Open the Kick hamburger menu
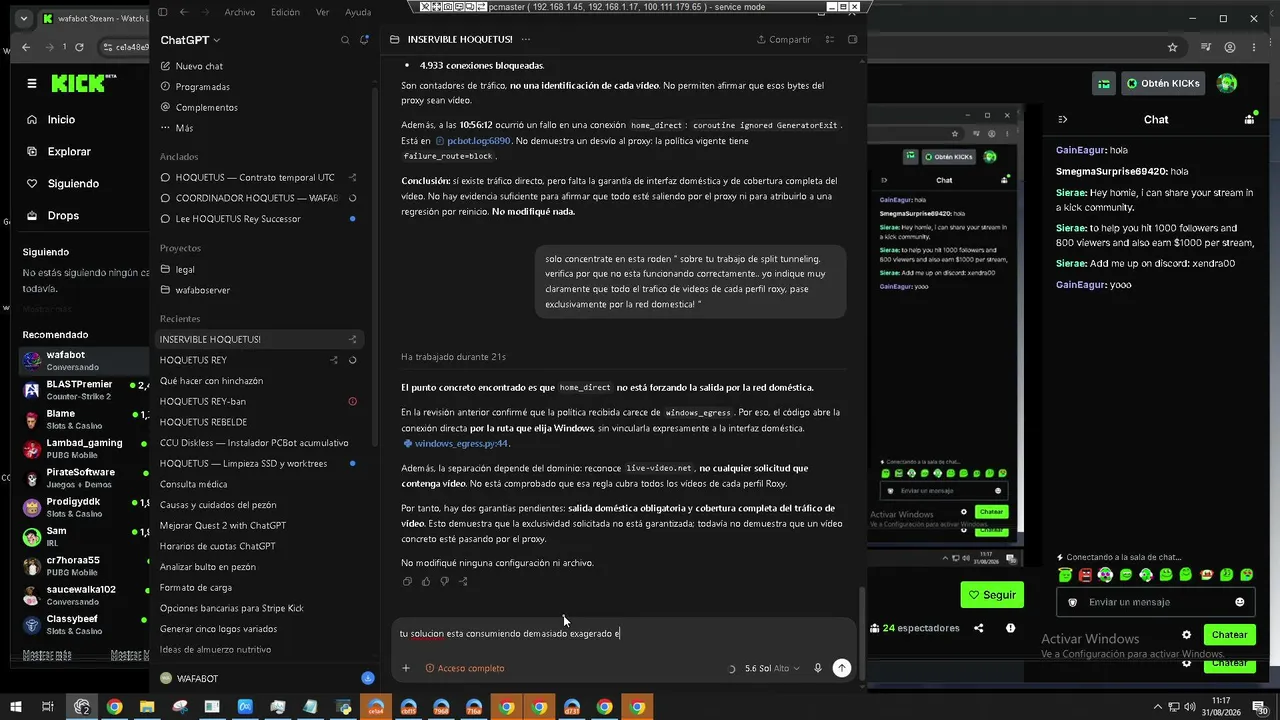Screen dimensions: 1280x720 click(x=32, y=84)
